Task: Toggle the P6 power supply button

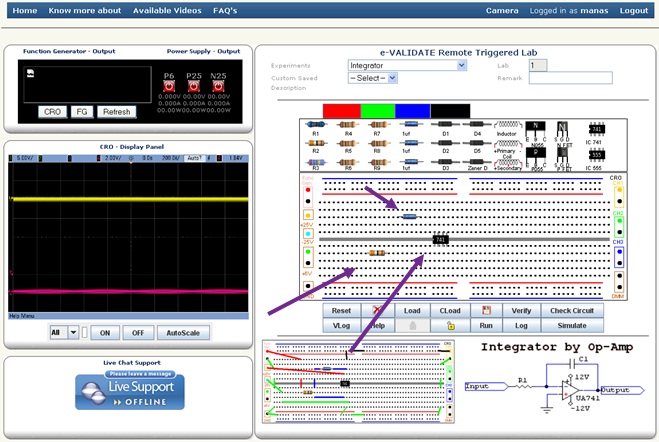Action: 169,86
